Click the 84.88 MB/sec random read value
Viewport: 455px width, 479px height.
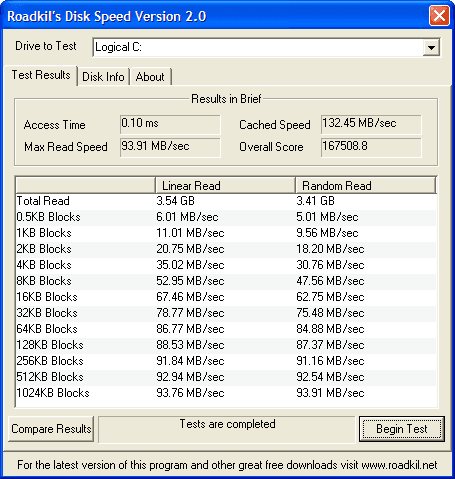coord(330,329)
